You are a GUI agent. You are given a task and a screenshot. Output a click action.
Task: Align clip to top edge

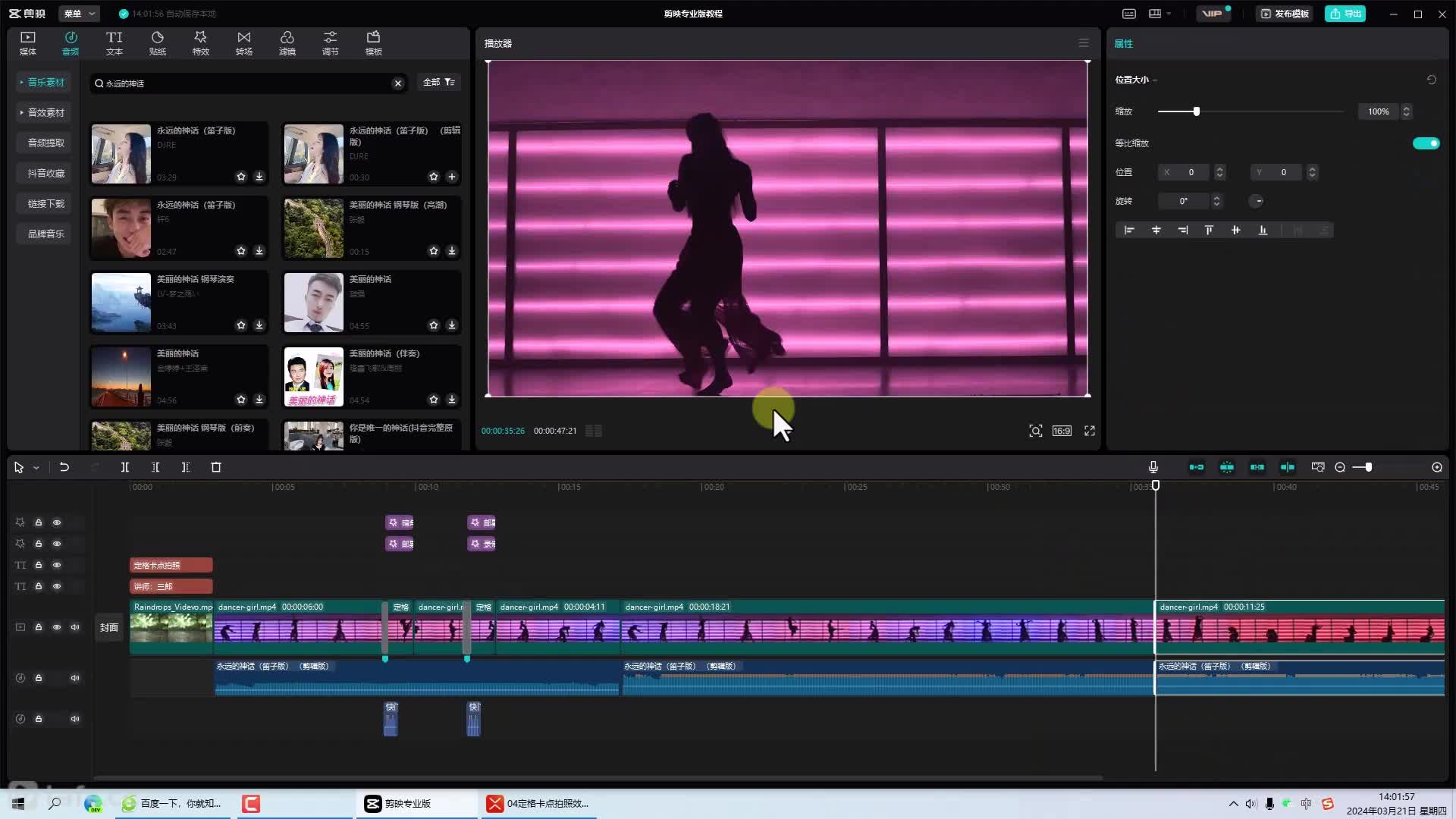click(x=1209, y=231)
